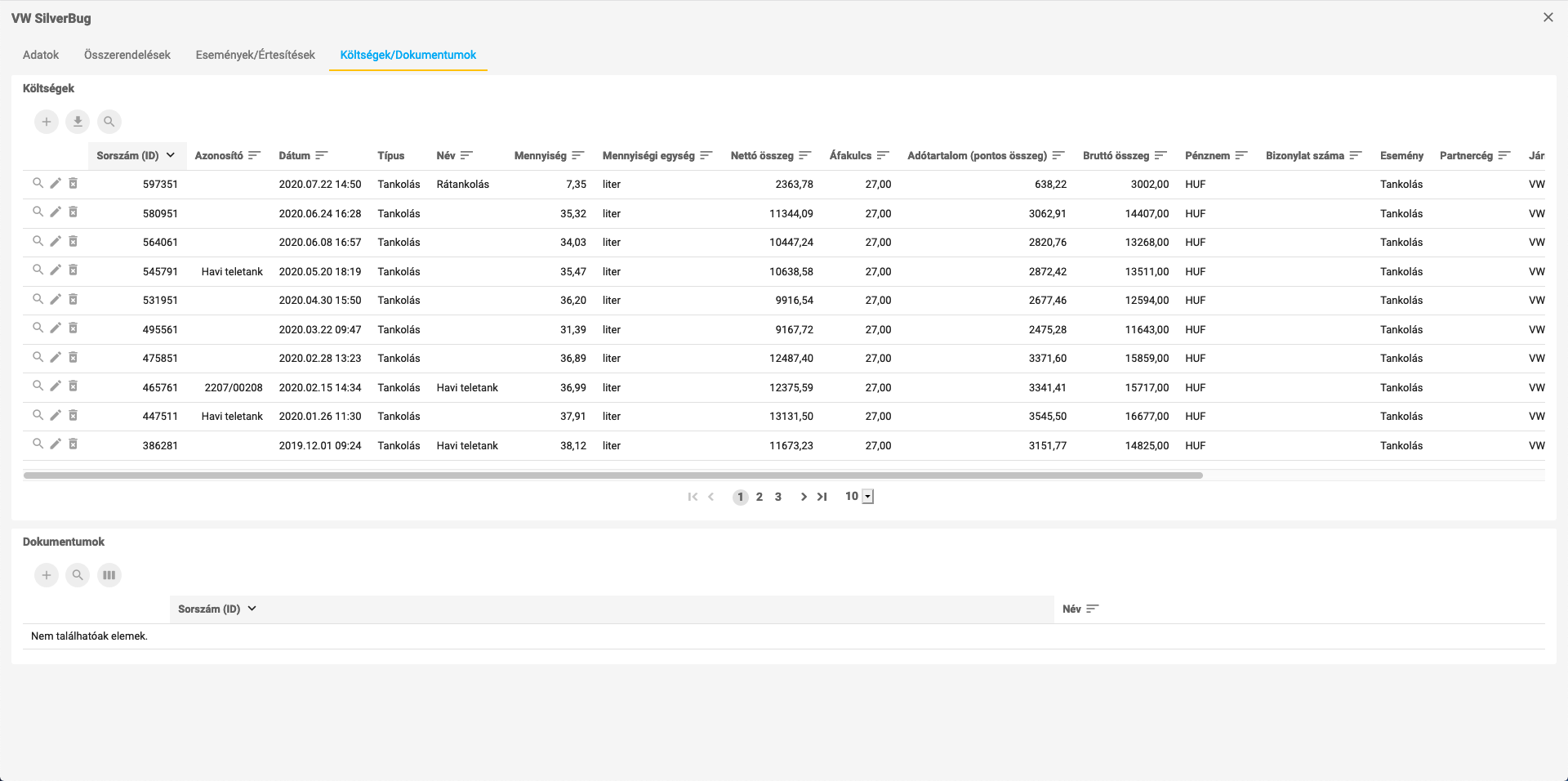
Task: Toggle sort arrow on costs Sorszám (ID) header
Action: 171,155
